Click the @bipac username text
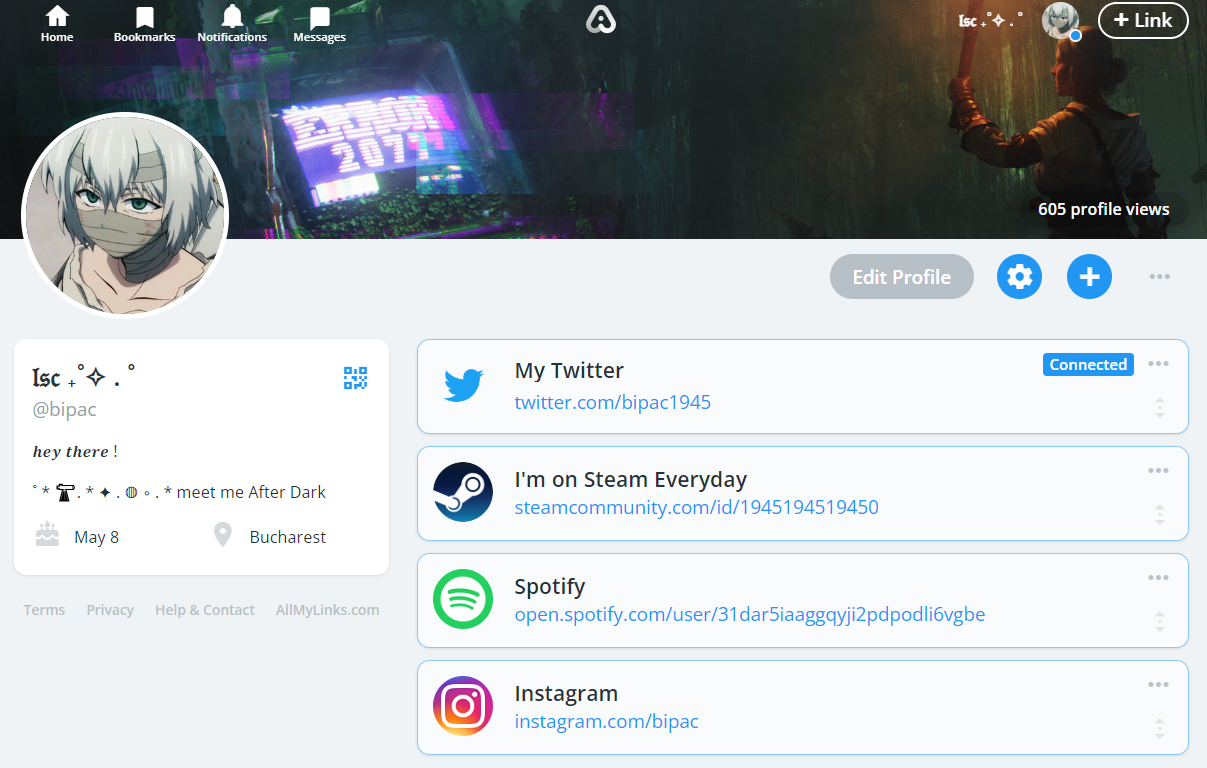The image size is (1207, 768). (x=65, y=409)
